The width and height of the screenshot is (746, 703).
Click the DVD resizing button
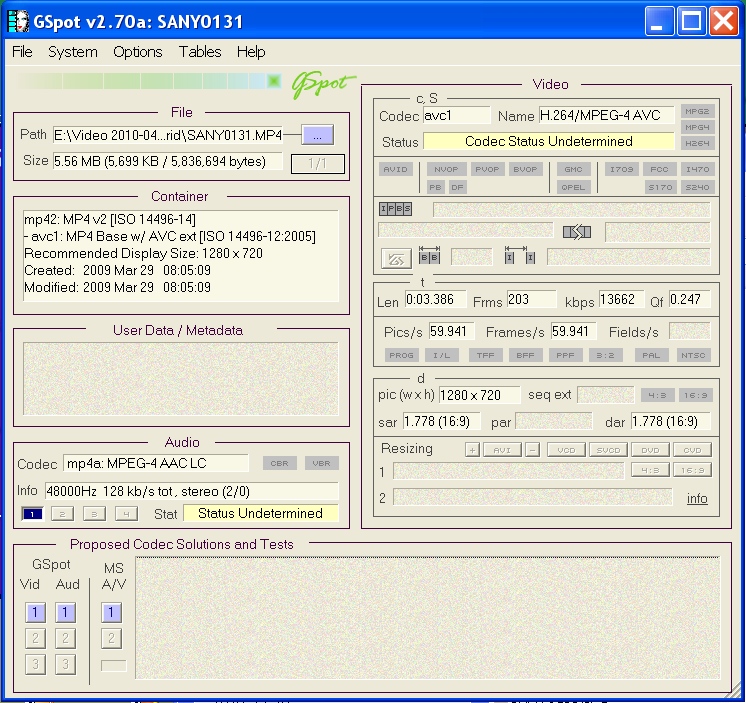(650, 449)
